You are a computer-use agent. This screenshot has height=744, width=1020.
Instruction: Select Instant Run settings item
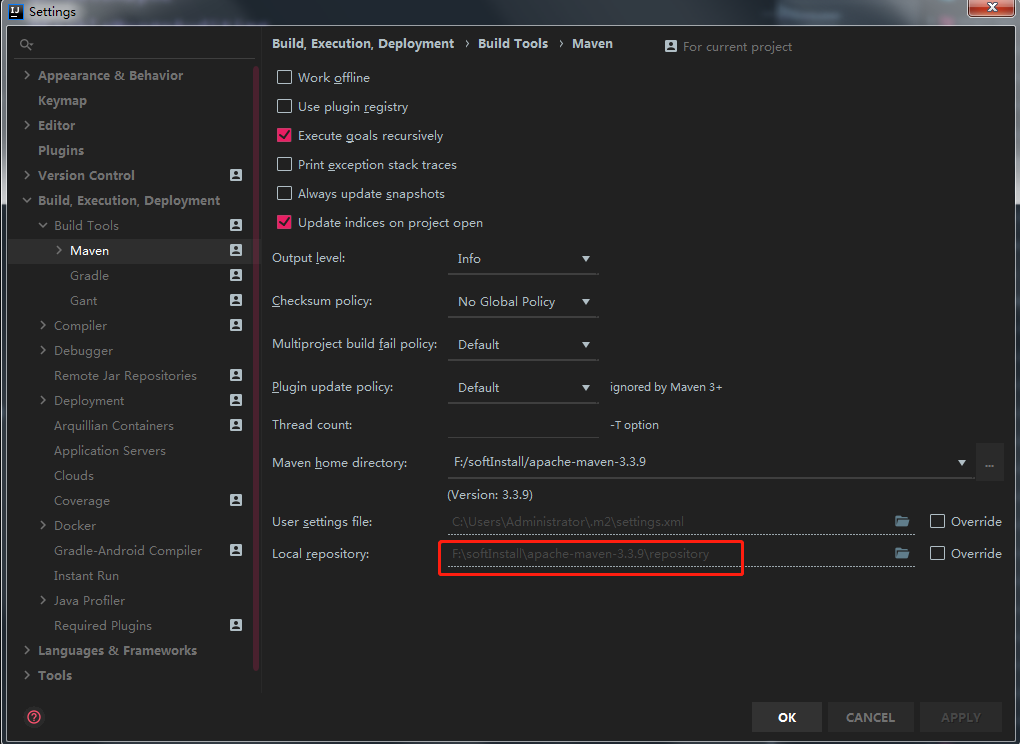pyautogui.click(x=86, y=576)
